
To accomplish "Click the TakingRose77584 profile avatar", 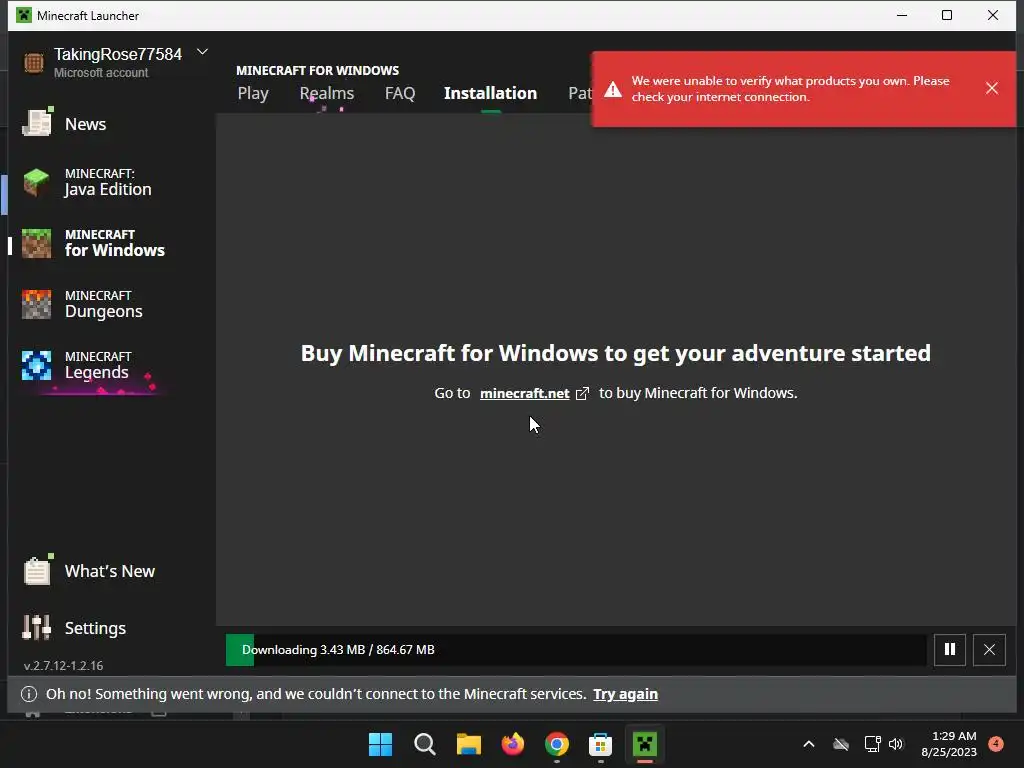I will coord(34,63).
